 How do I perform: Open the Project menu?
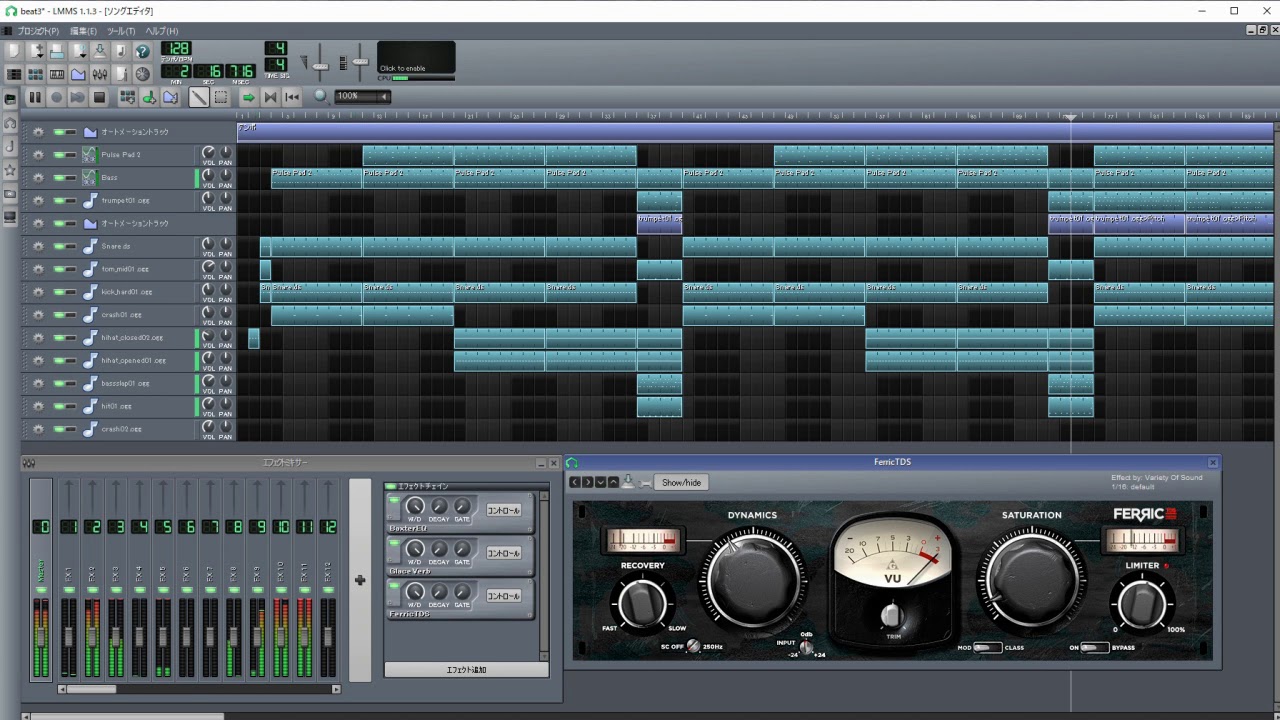pos(38,31)
